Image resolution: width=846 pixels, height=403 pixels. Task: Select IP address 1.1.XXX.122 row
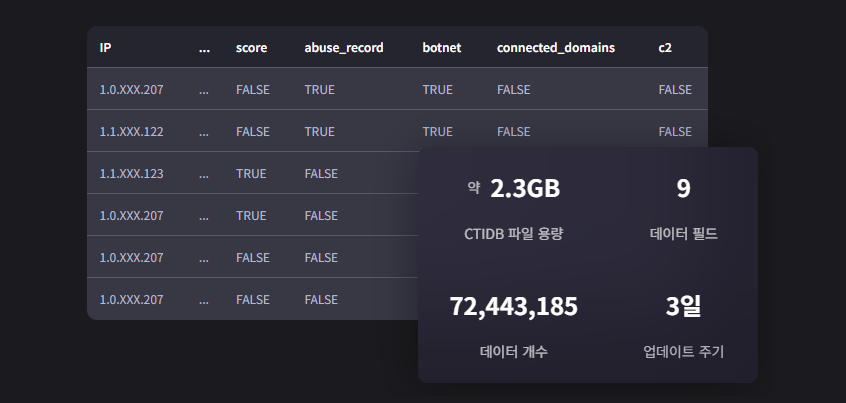click(131, 131)
